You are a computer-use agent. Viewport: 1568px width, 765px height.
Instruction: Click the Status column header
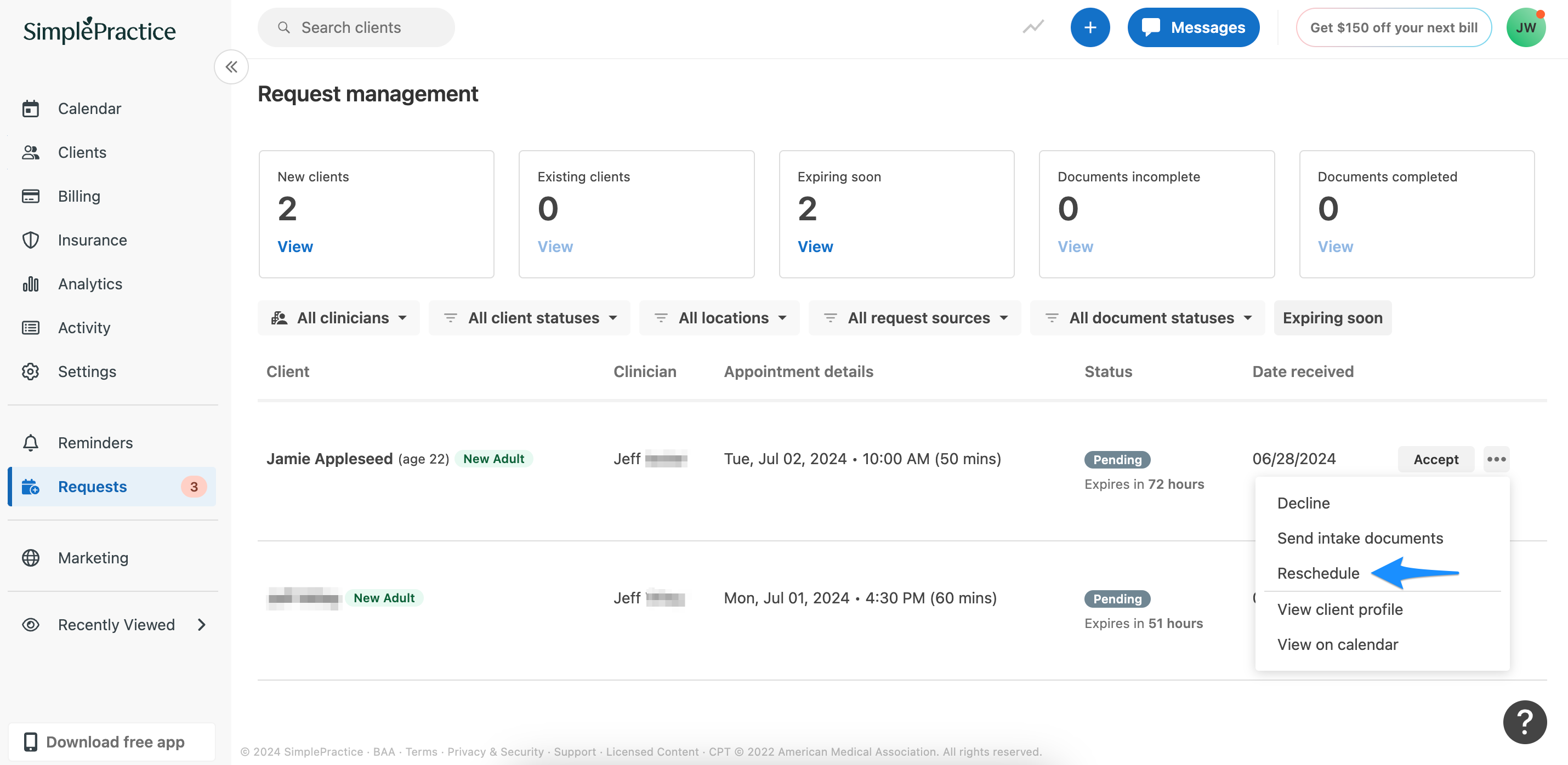(1108, 371)
